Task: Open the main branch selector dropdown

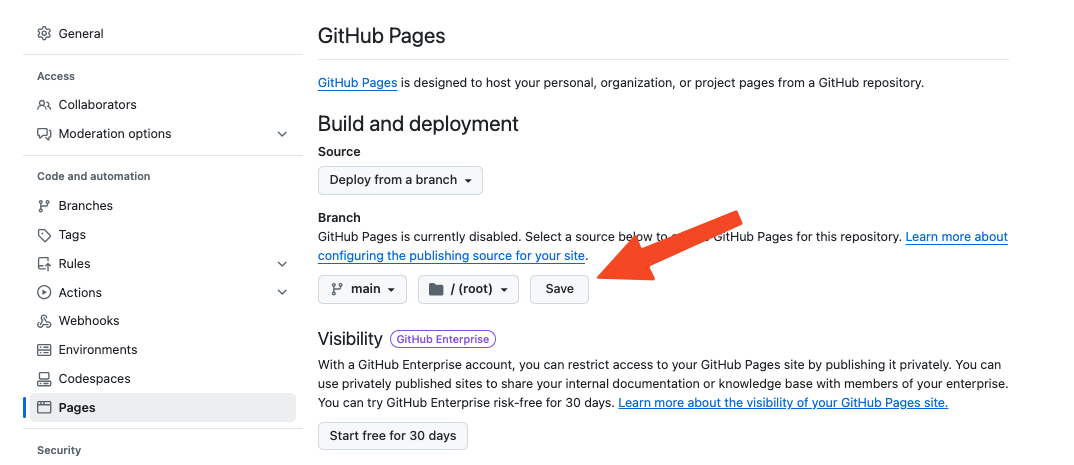Action: [x=362, y=289]
